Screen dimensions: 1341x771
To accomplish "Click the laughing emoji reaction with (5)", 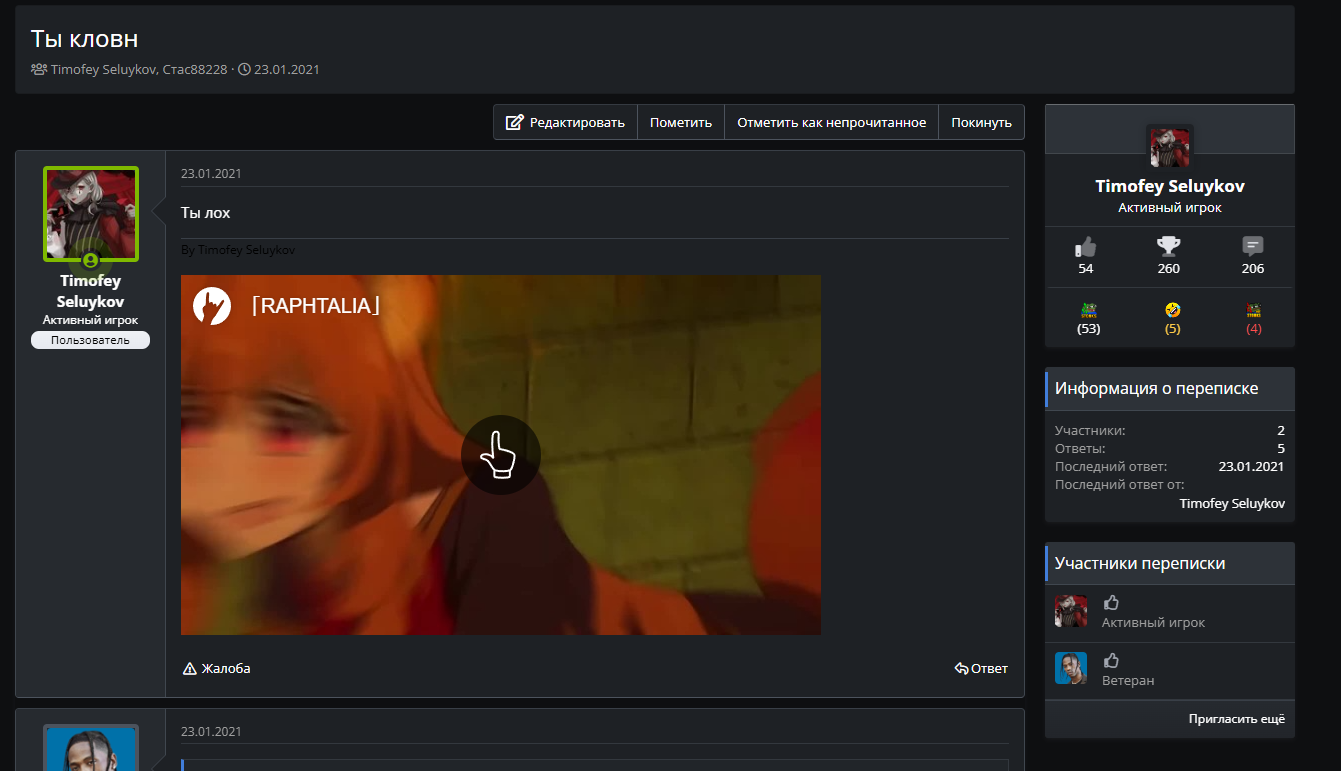I will [1172, 311].
